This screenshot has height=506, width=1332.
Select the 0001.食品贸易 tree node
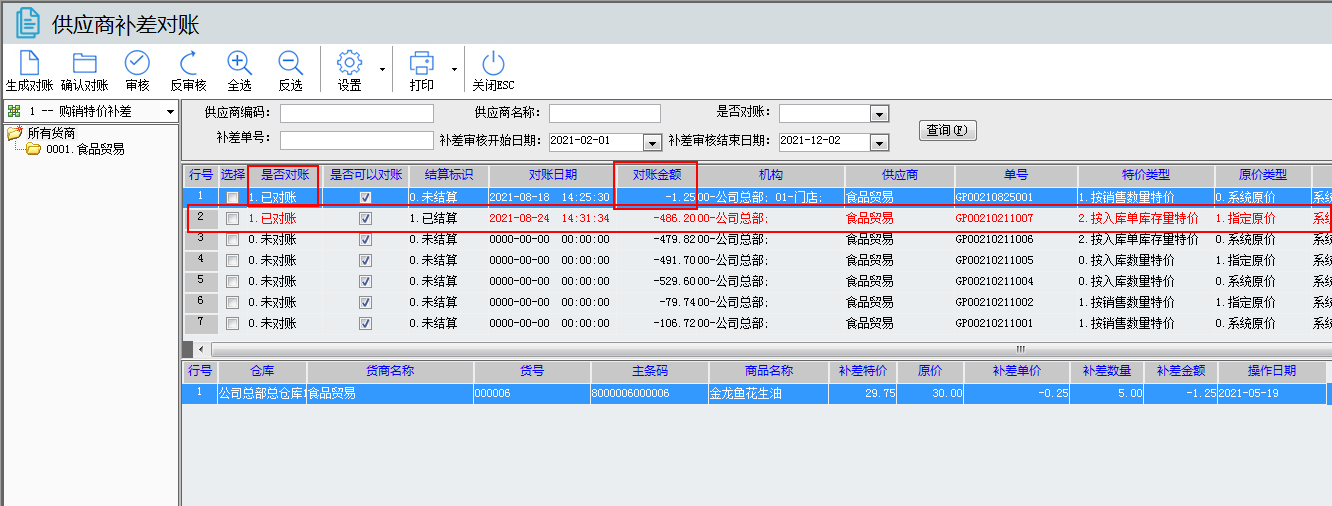point(85,149)
